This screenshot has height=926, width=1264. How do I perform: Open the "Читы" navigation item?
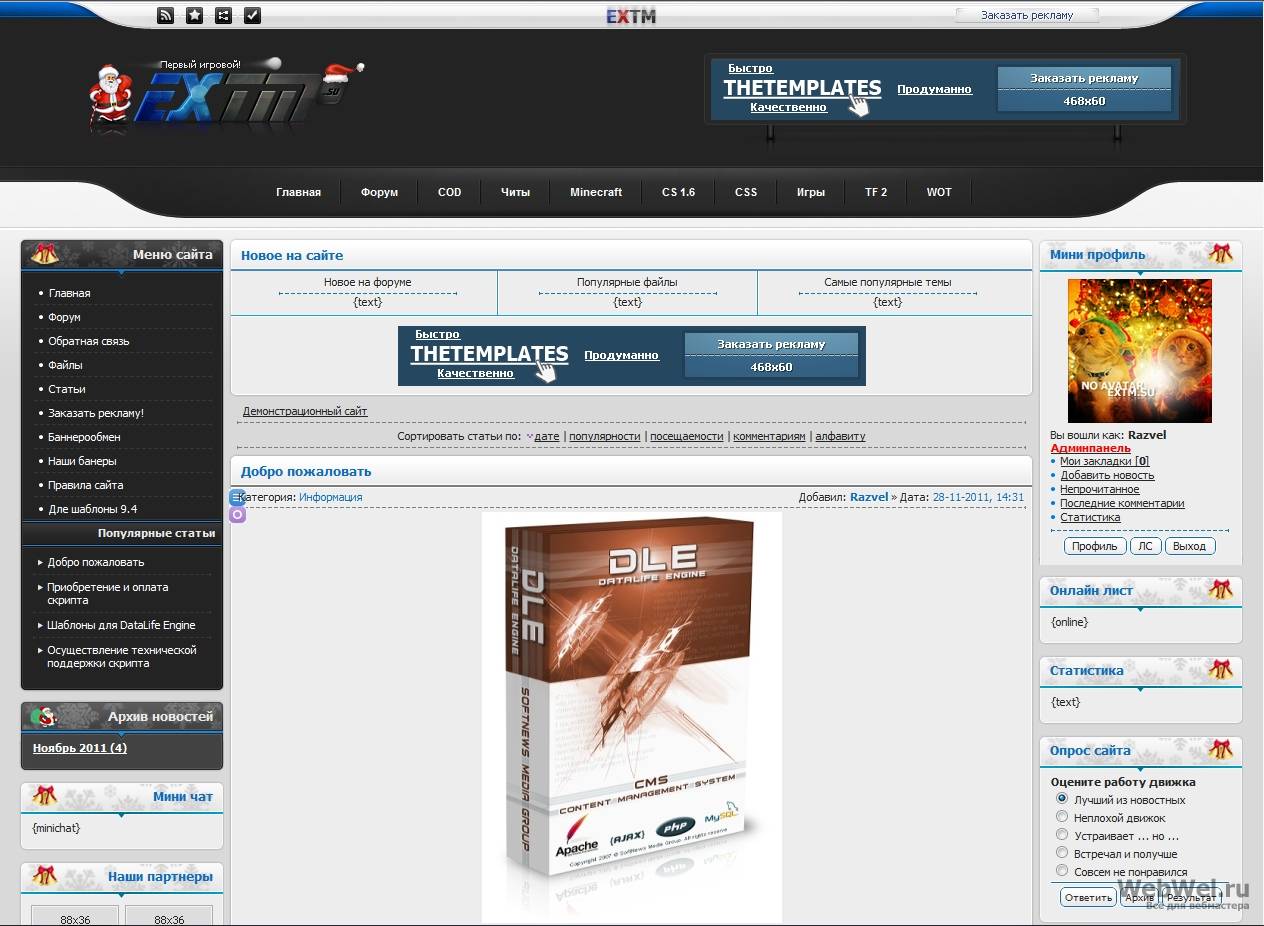(x=515, y=192)
